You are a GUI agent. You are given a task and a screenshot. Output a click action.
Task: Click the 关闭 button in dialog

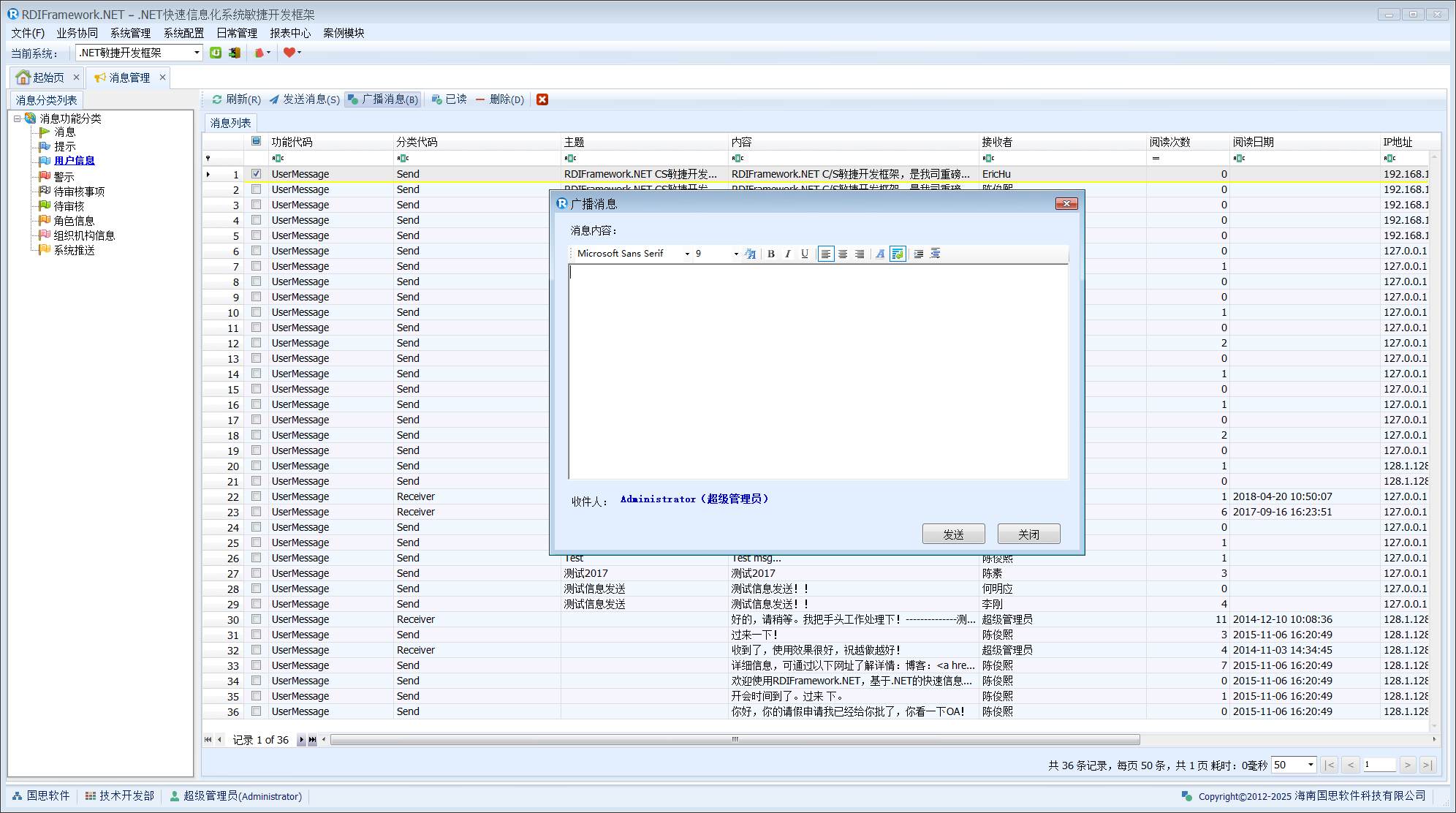point(1028,534)
